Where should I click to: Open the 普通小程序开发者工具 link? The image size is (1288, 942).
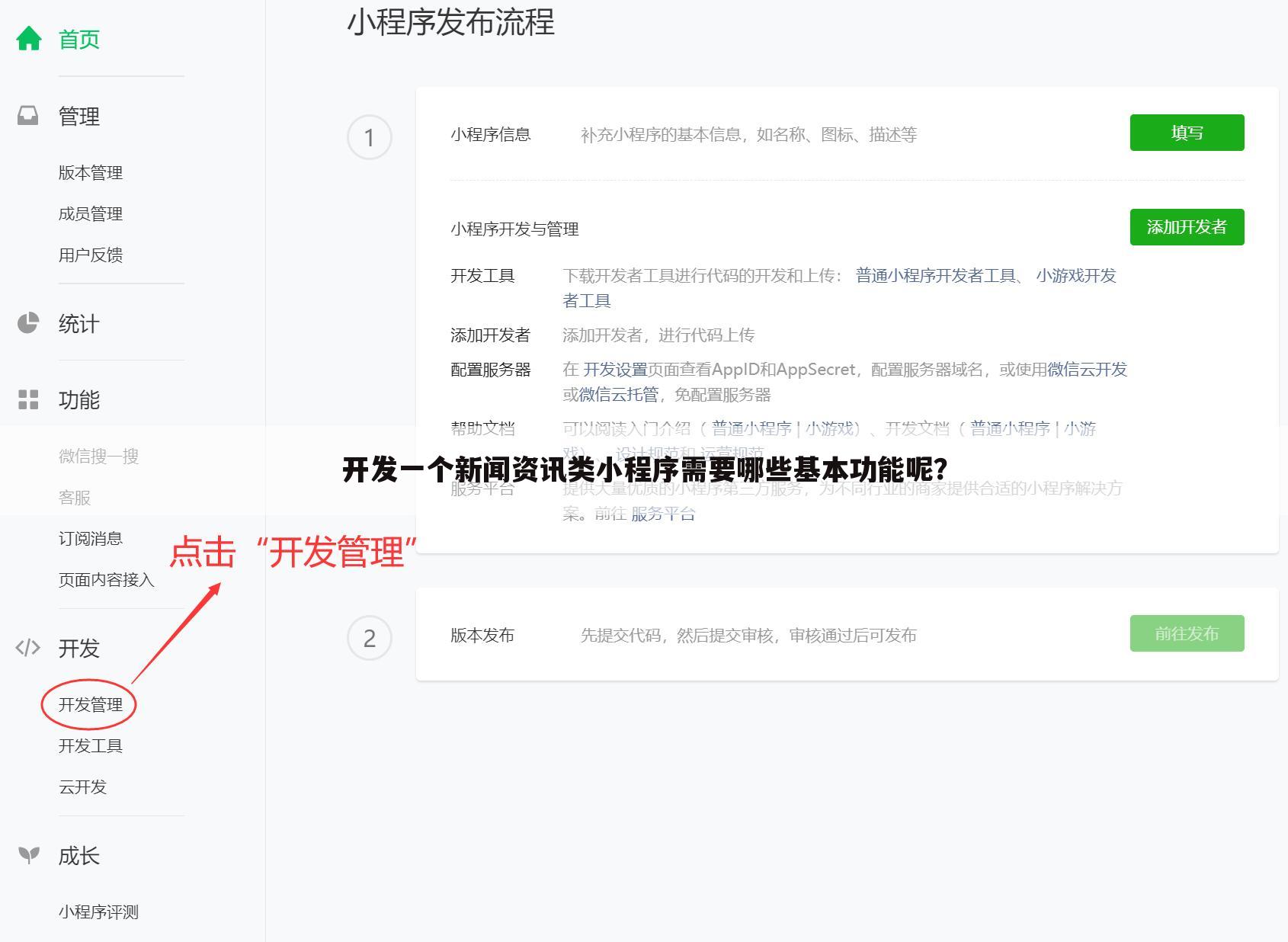click(936, 276)
